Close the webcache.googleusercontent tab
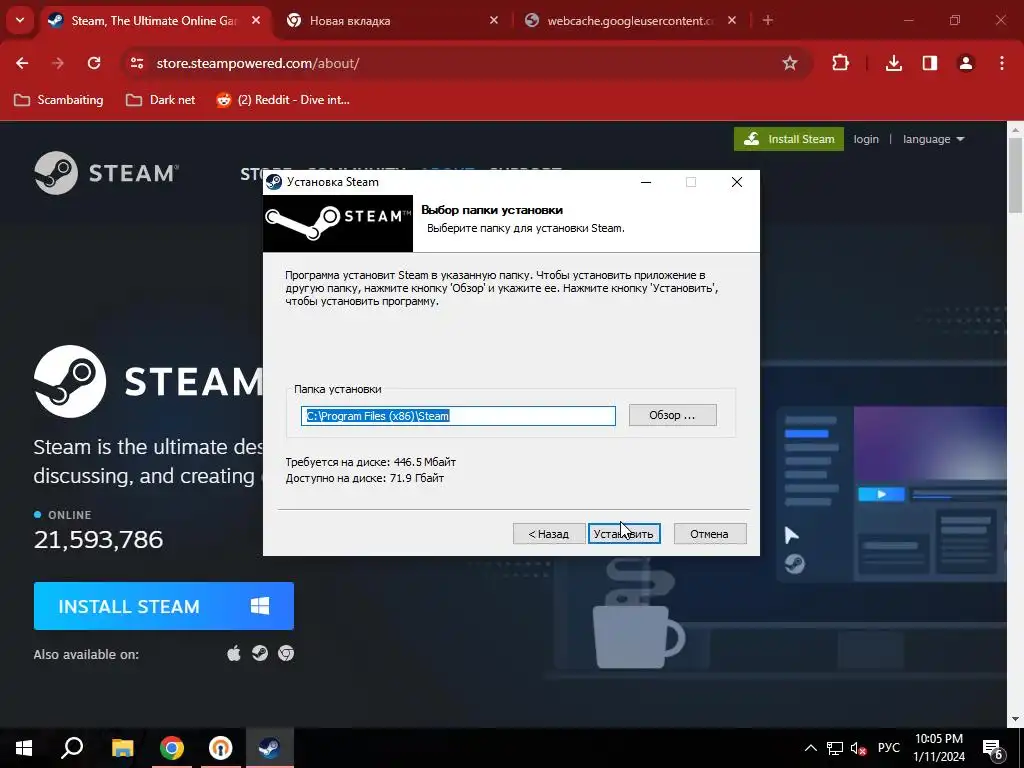 pyautogui.click(x=732, y=21)
